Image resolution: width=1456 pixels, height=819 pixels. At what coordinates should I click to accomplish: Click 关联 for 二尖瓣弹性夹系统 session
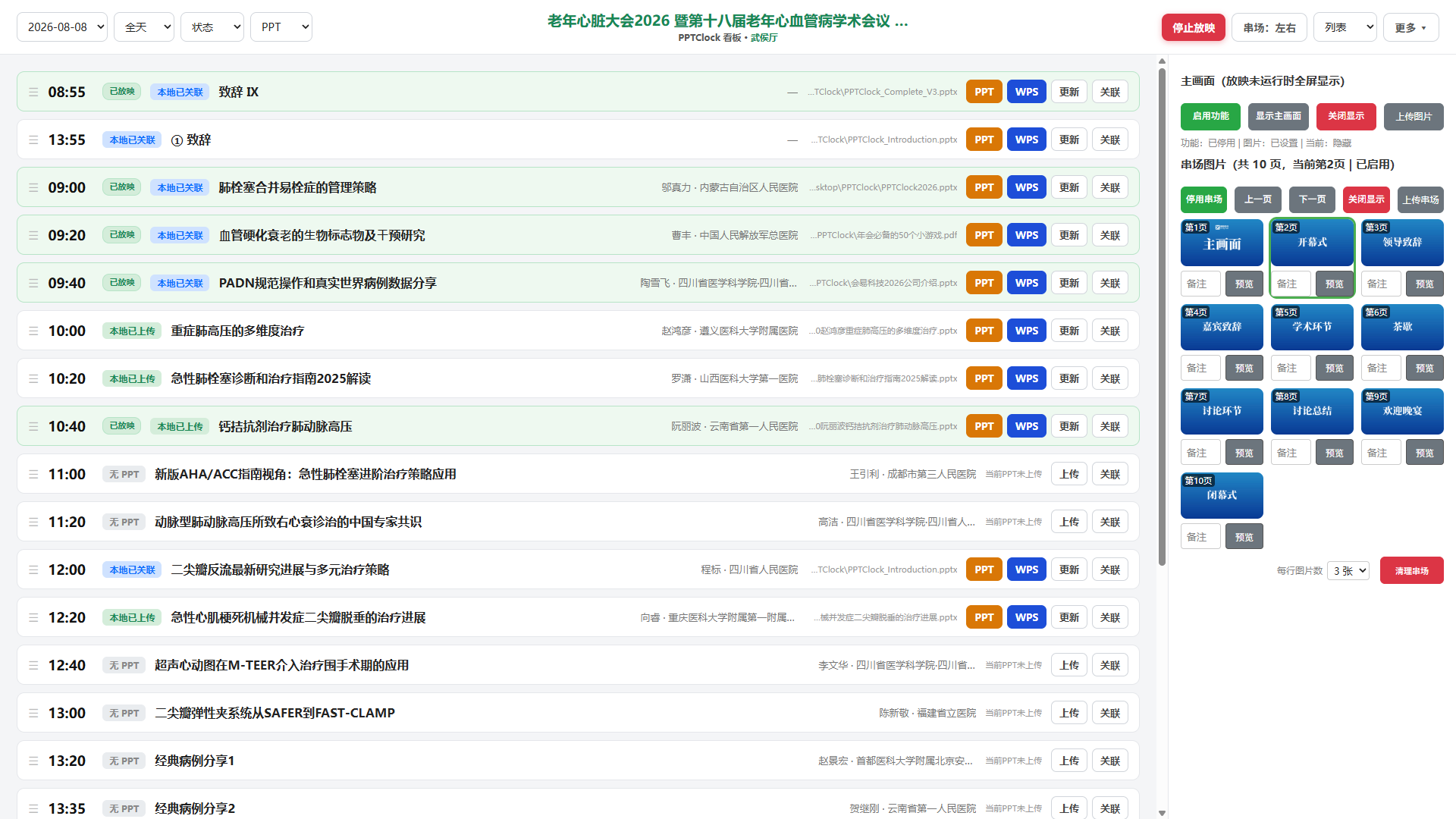pyautogui.click(x=1110, y=713)
